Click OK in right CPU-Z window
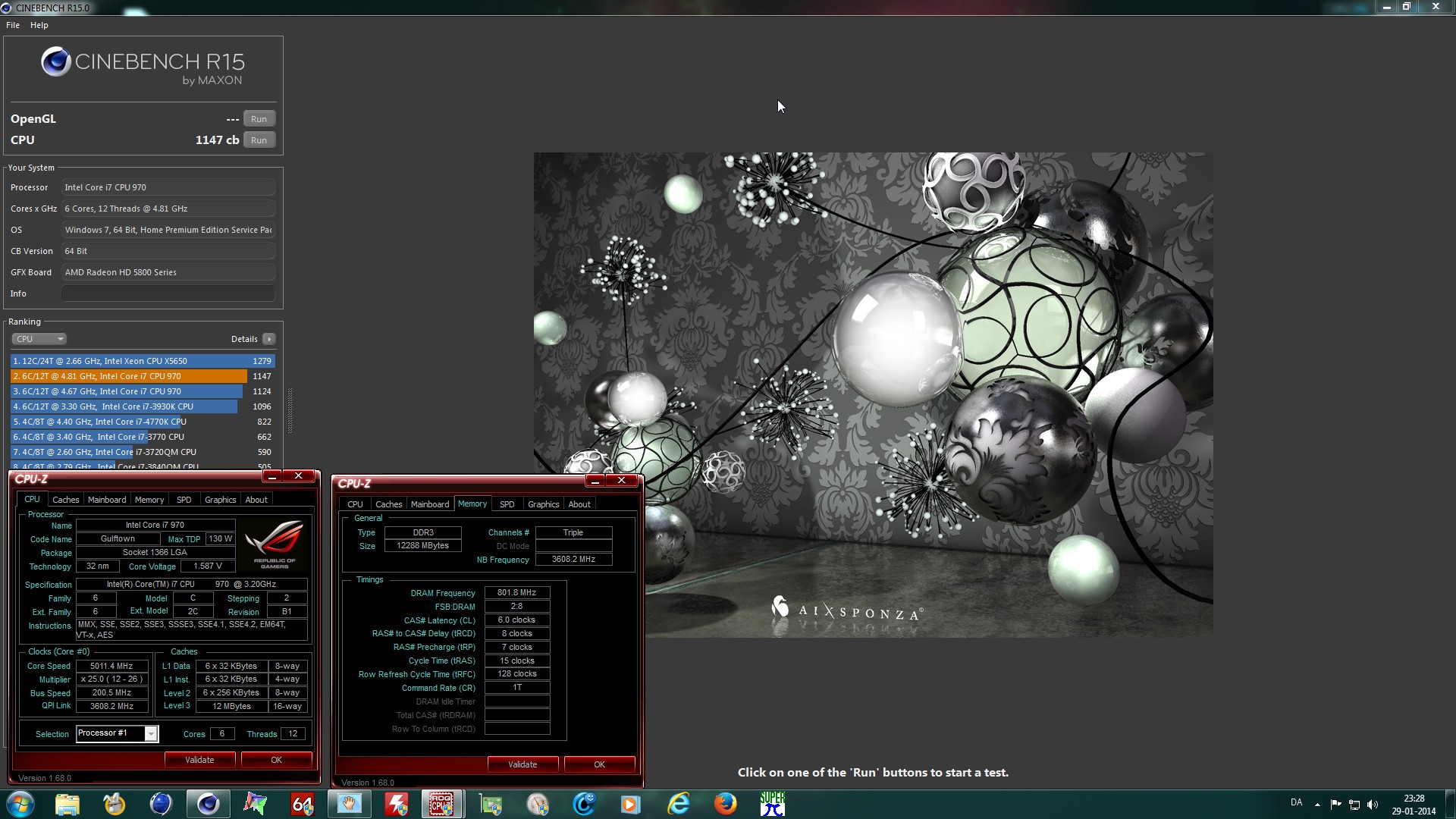Image resolution: width=1456 pixels, height=819 pixels. pyautogui.click(x=600, y=764)
